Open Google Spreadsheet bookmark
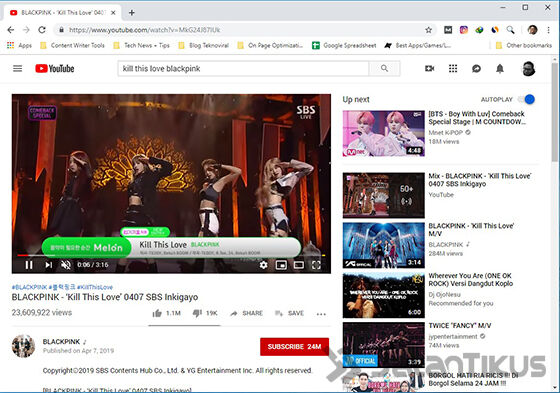 click(344, 45)
